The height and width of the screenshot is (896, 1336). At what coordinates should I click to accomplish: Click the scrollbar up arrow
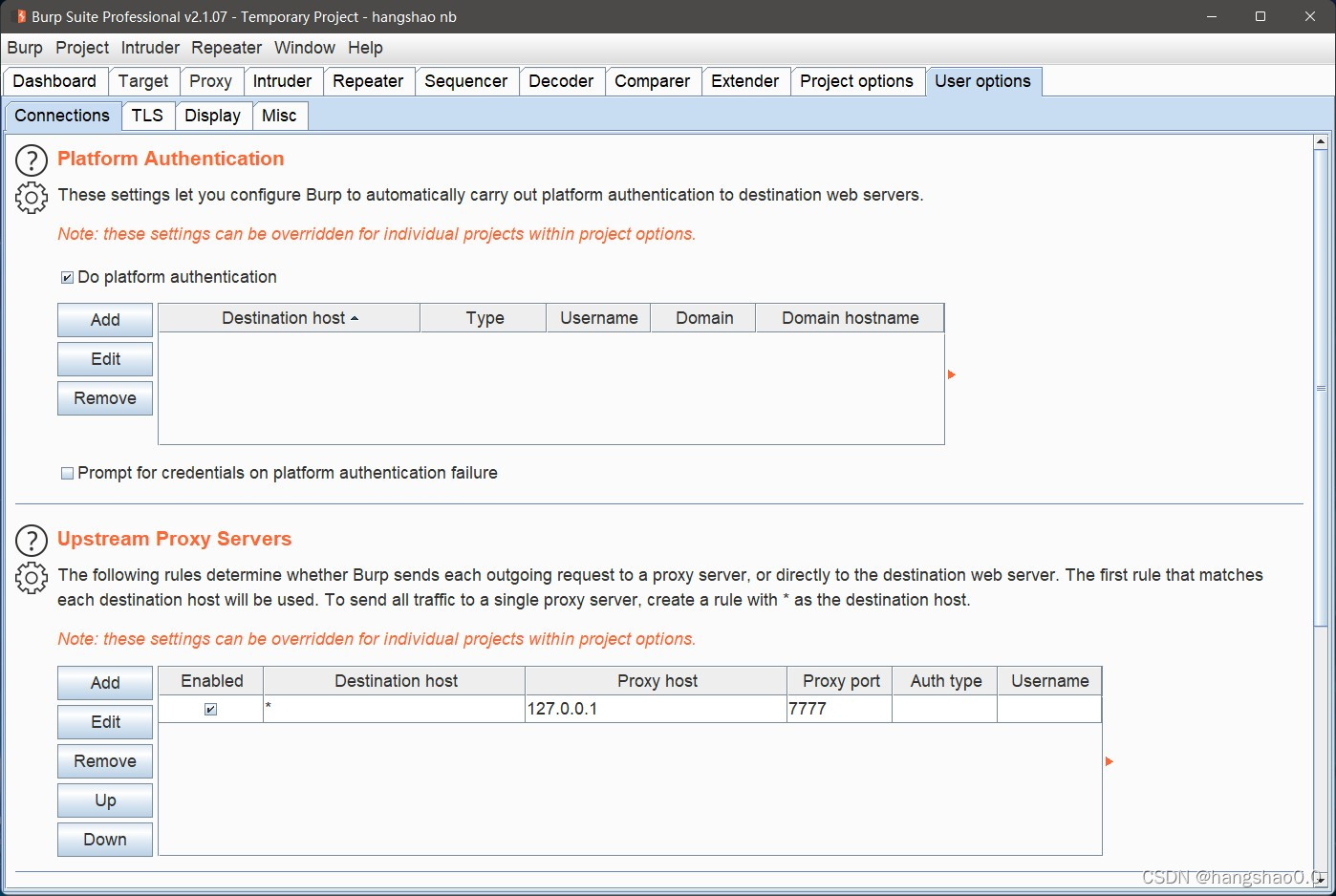[x=1321, y=141]
